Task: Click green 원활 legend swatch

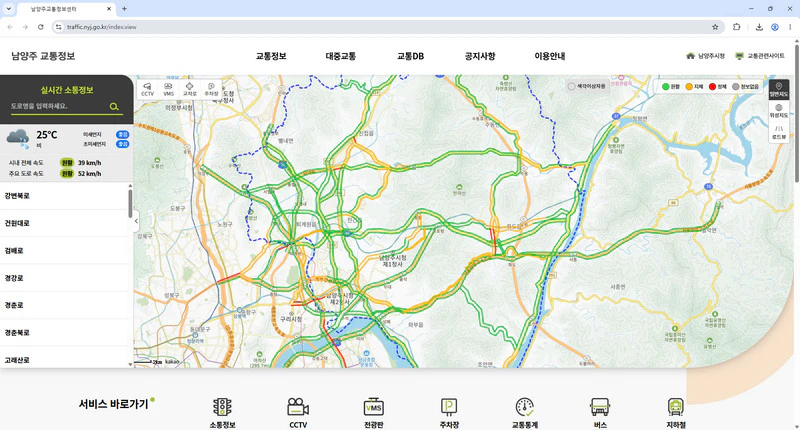Action: [x=665, y=87]
